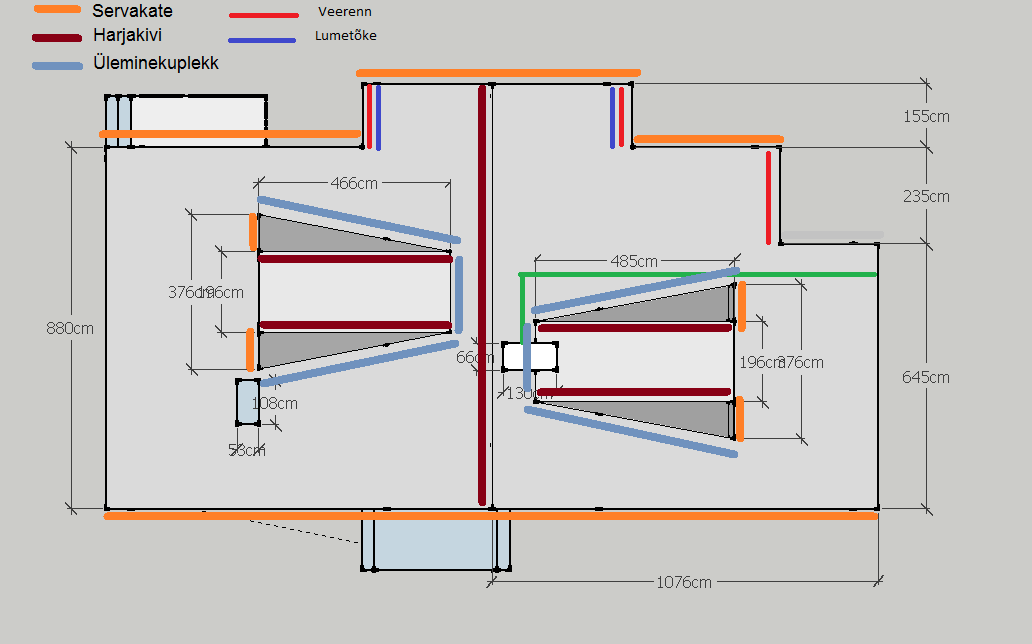Image resolution: width=1032 pixels, height=644 pixels.
Task: Select the 485cm dimension label
Action: tap(634, 262)
